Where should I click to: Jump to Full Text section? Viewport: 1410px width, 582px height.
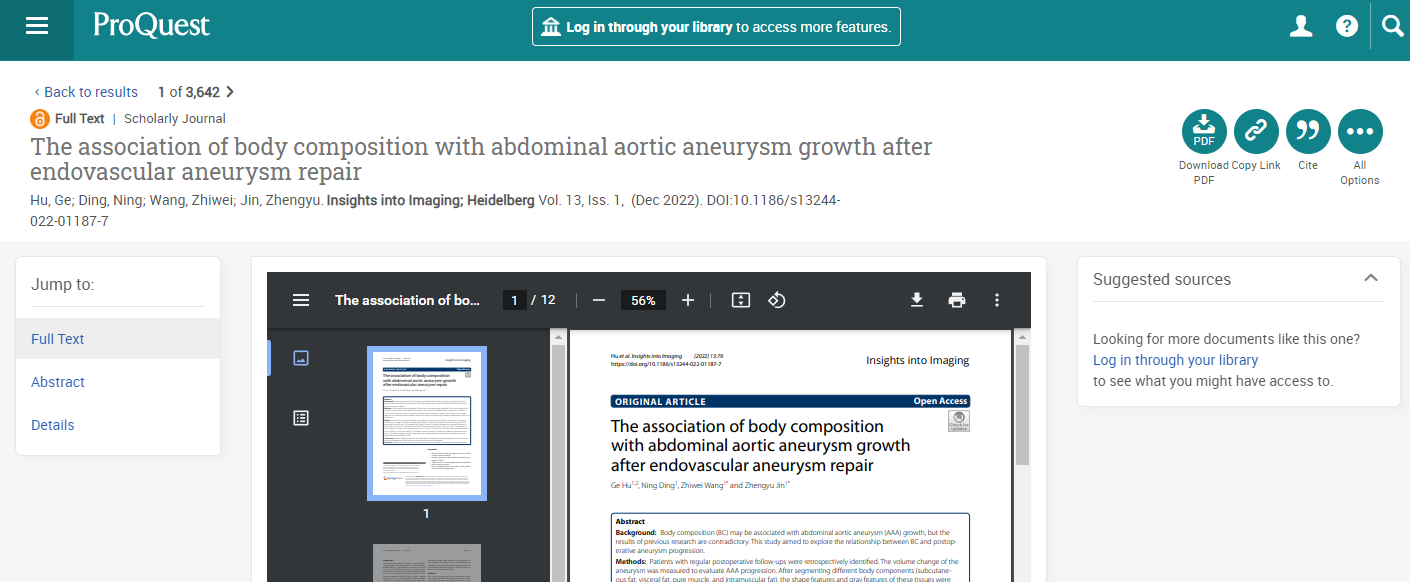[x=118, y=339]
